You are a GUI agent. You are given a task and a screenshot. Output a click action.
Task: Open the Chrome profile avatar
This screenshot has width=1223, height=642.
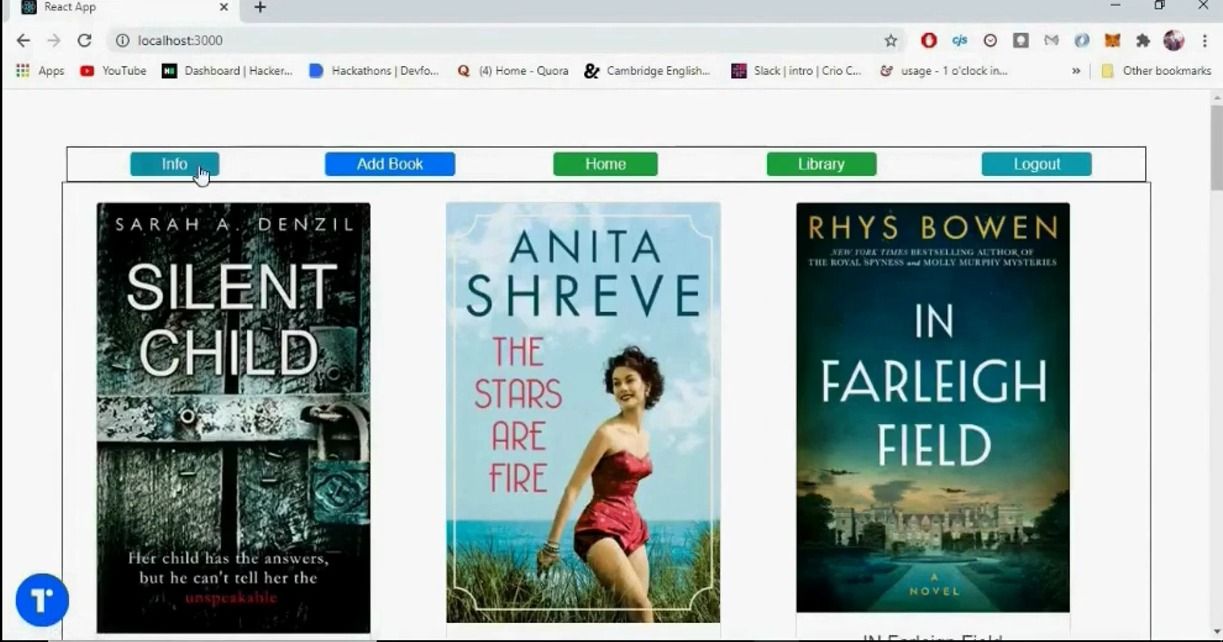pyautogui.click(x=1174, y=41)
